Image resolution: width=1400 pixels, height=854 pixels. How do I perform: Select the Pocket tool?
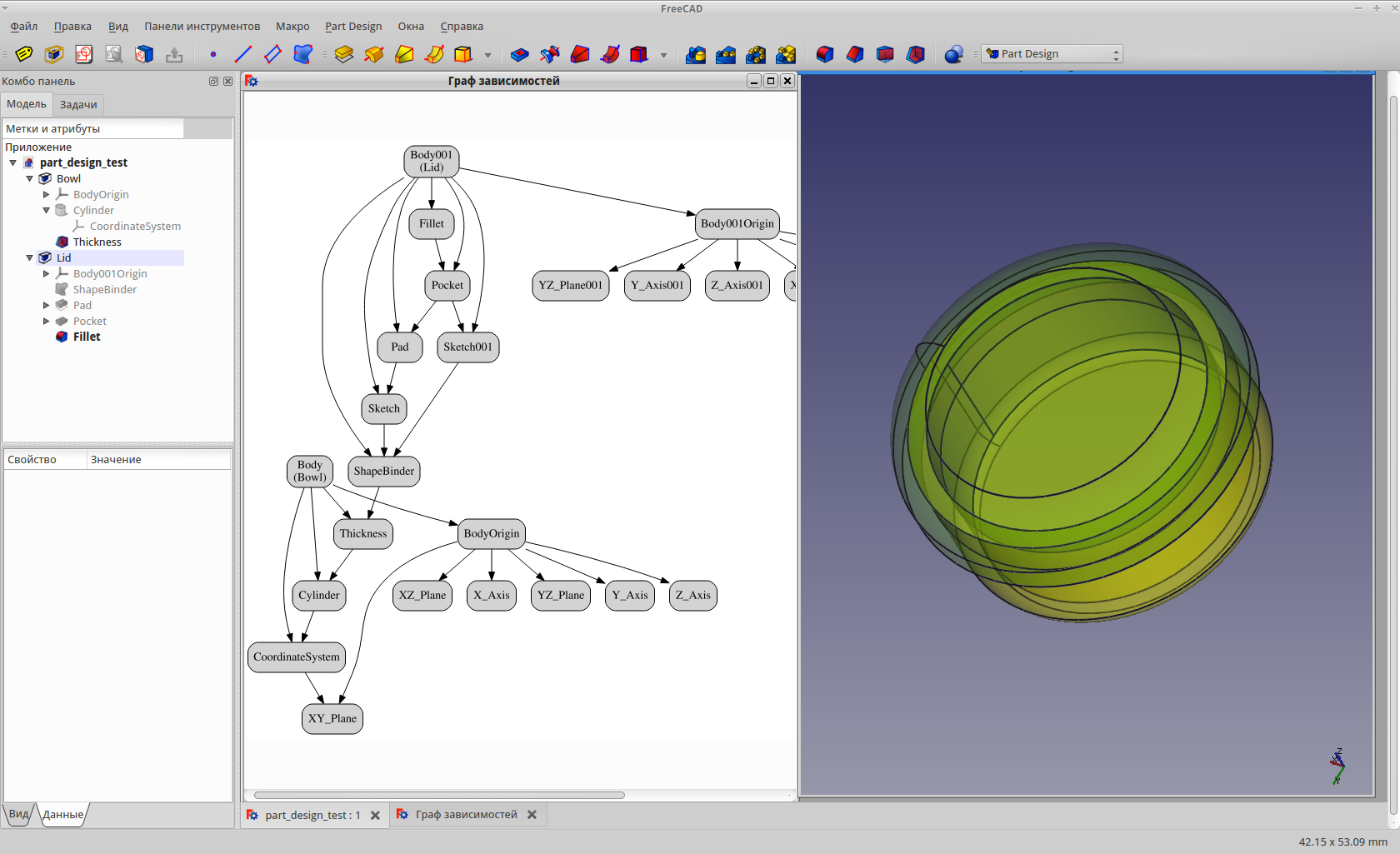point(519,54)
